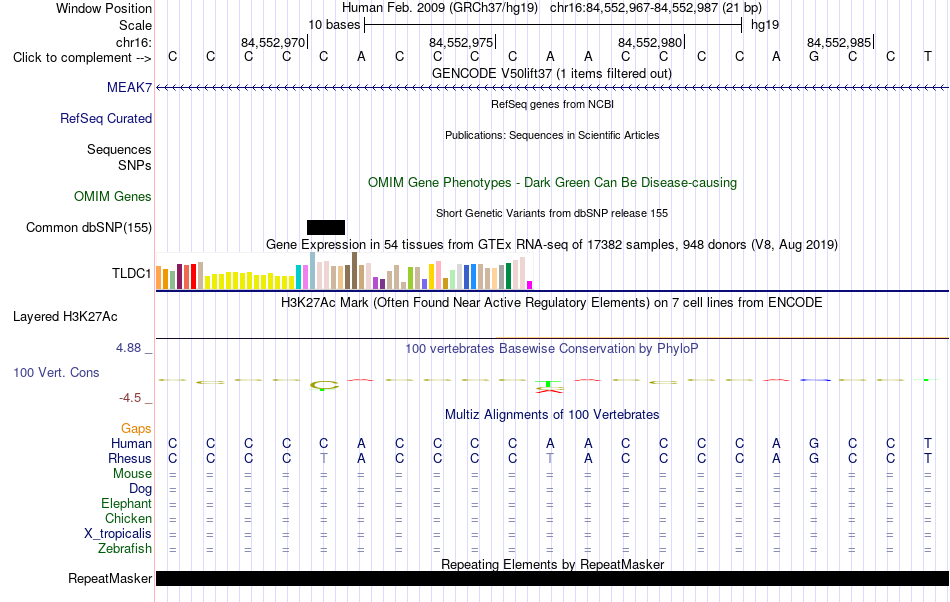Select the dark green GTEx expression bar
Screen dimensions: 950x602
(x=508, y=276)
